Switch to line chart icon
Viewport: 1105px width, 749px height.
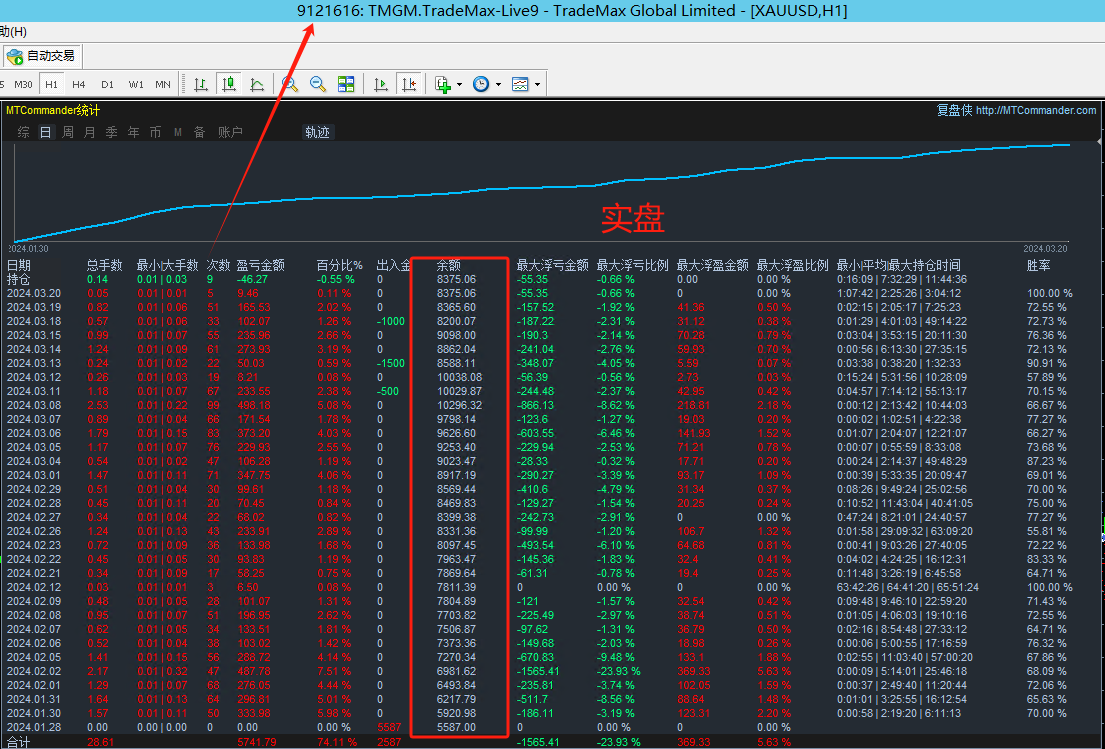(x=257, y=85)
